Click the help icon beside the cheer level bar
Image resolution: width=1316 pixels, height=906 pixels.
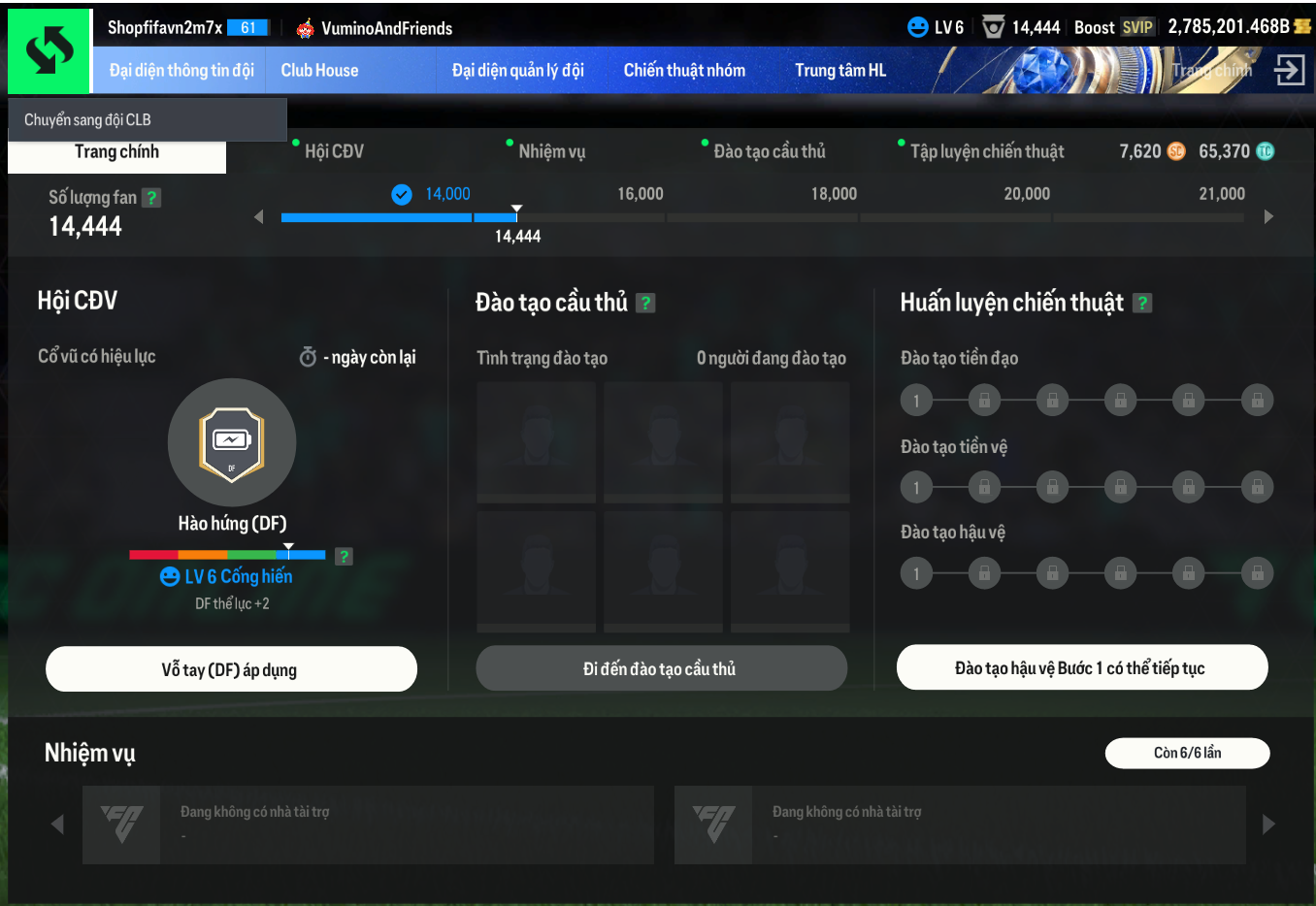344,556
